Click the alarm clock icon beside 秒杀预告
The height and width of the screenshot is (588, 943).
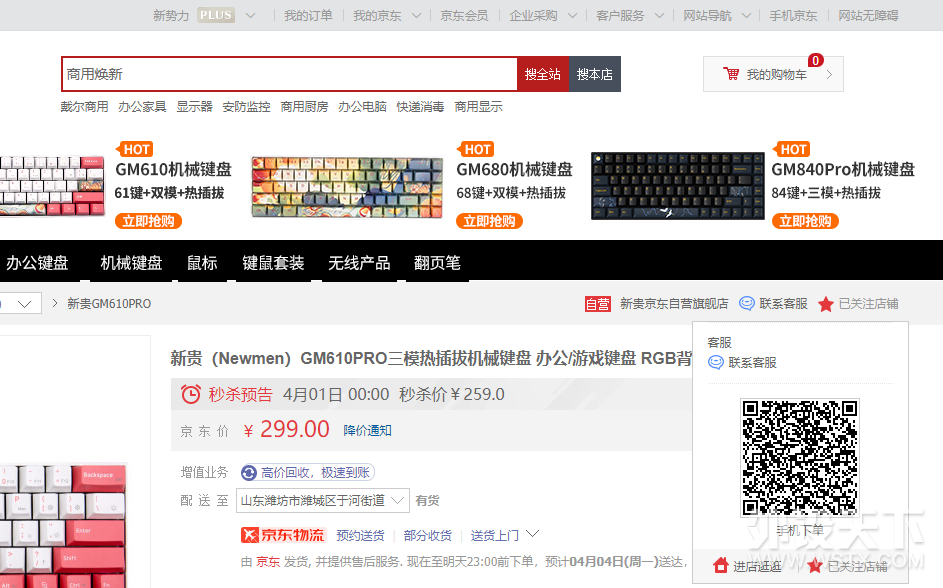click(191, 394)
